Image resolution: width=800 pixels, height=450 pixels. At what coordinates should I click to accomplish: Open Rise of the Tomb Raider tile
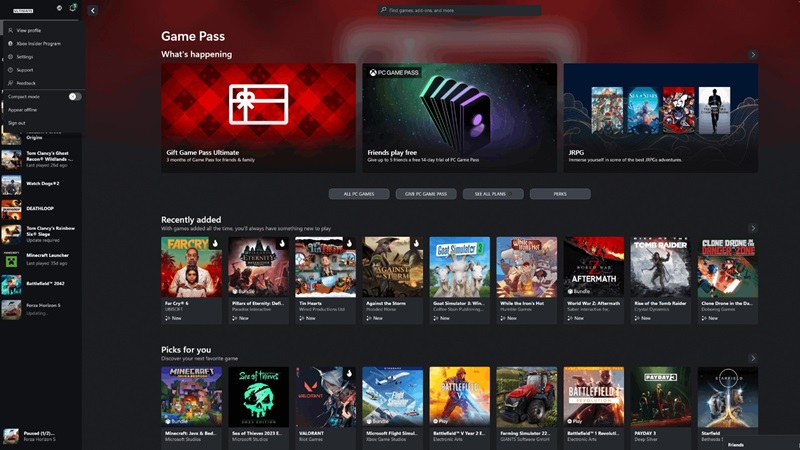point(661,280)
